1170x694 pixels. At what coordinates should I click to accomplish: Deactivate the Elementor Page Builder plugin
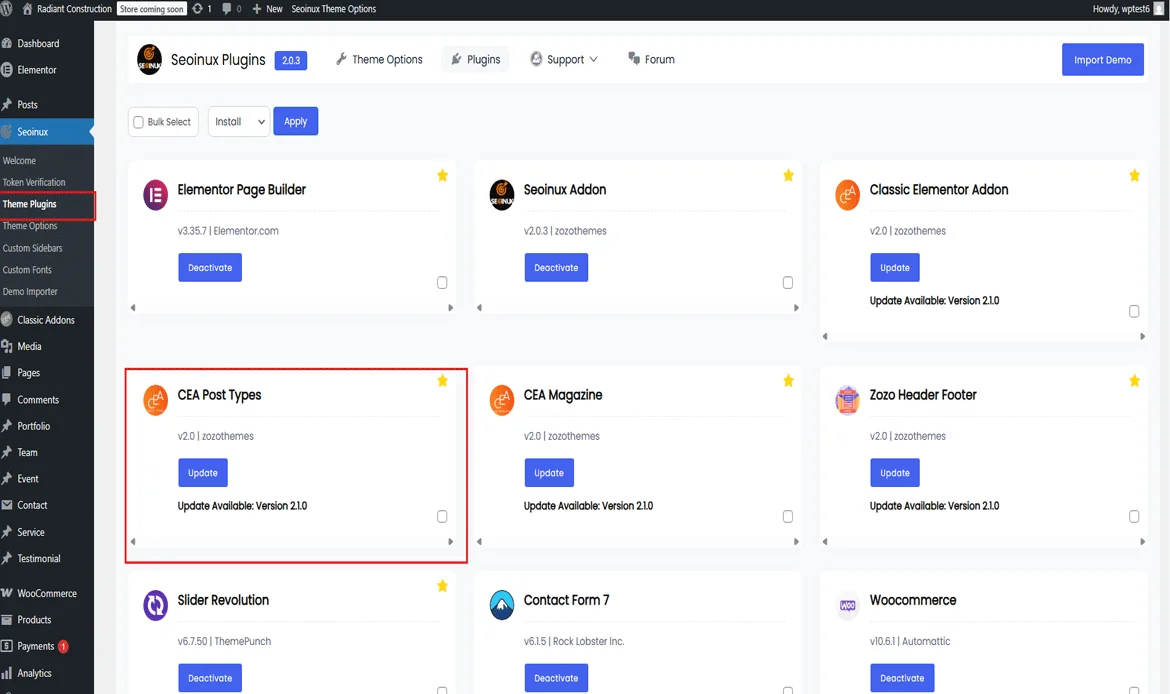210,267
